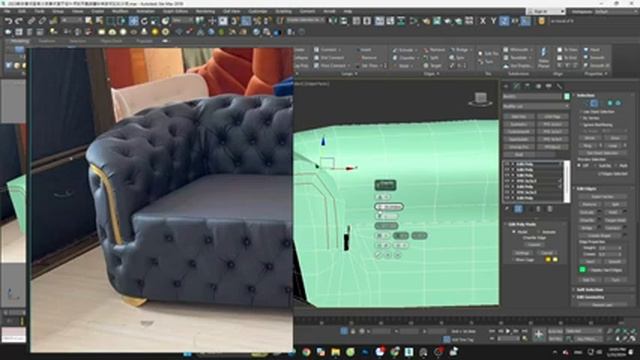Click Insert Vertex in Edit Edges
Image resolution: width=640 pixels, height=360 pixels.
point(602,197)
